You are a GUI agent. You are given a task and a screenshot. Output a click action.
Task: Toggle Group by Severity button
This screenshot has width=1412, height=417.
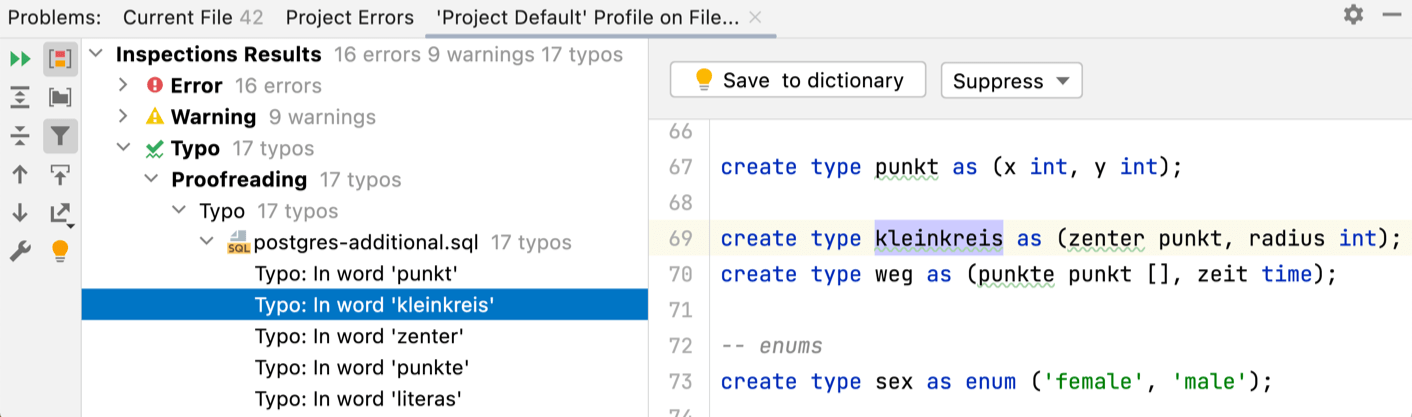click(60, 59)
